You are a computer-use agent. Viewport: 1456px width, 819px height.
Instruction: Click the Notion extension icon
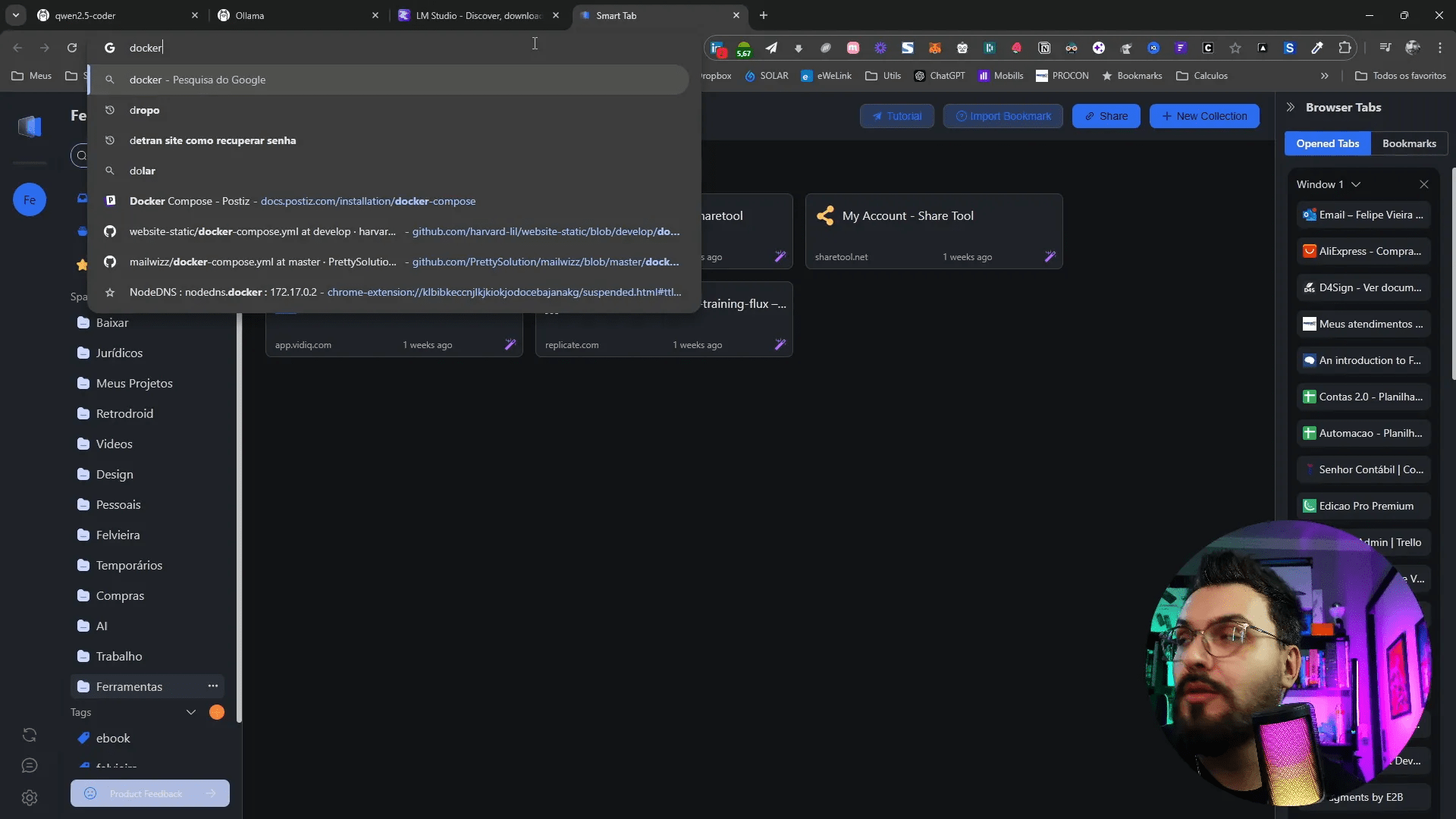click(1044, 48)
